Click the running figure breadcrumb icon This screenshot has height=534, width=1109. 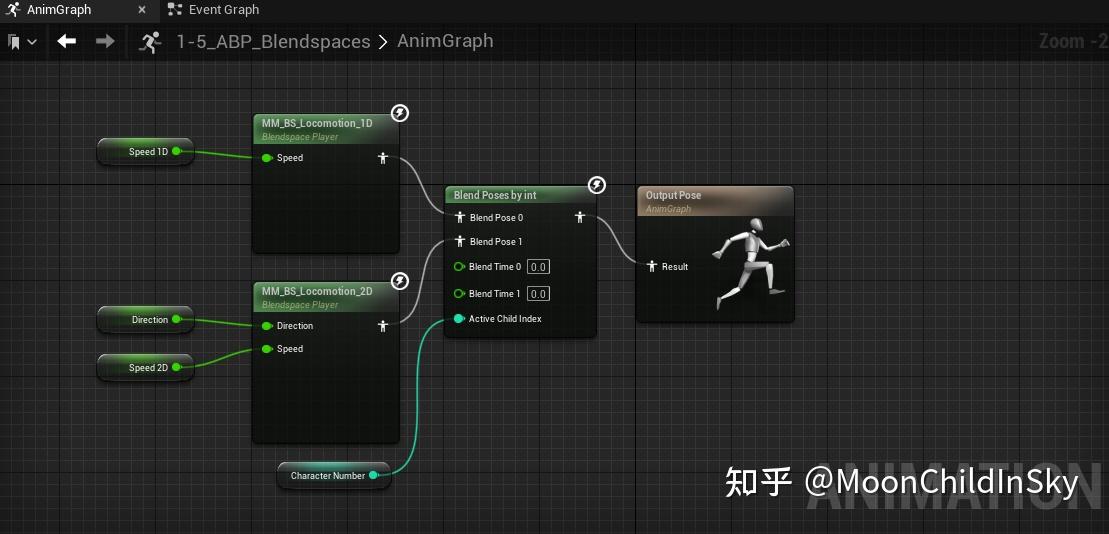(x=151, y=42)
